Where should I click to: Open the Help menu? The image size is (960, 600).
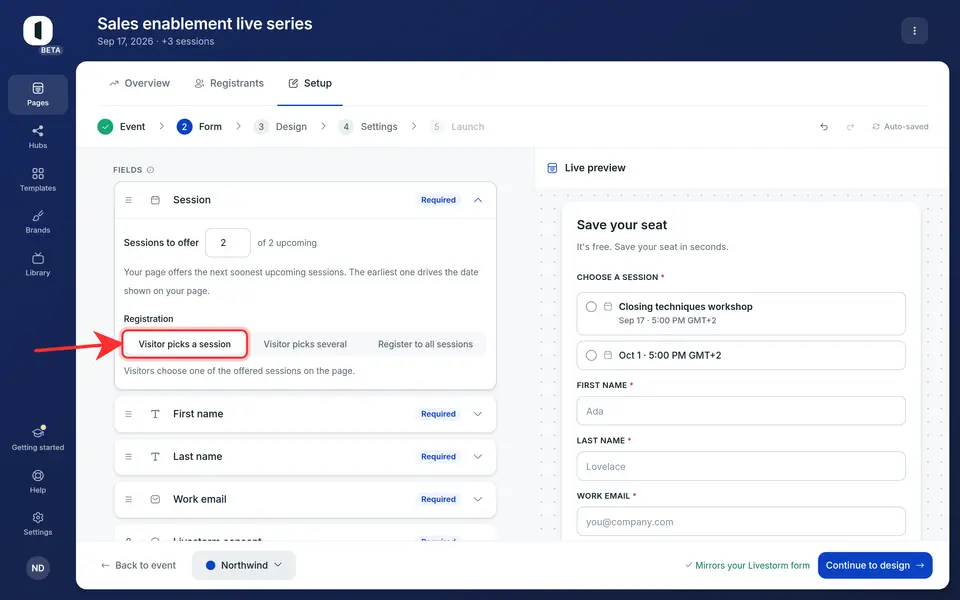tap(38, 481)
